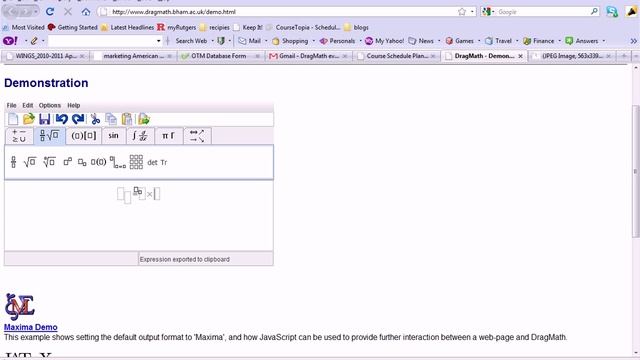Open the CourseTopia bookmark
640x360 pixels.
point(303,27)
